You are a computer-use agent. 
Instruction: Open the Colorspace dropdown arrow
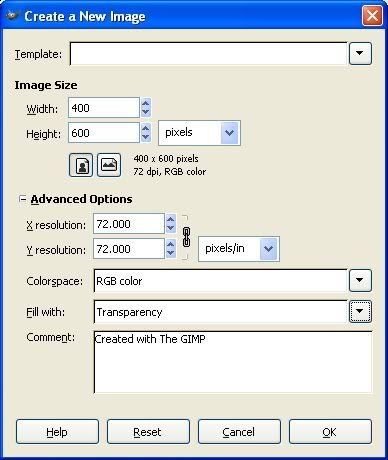tap(360, 280)
